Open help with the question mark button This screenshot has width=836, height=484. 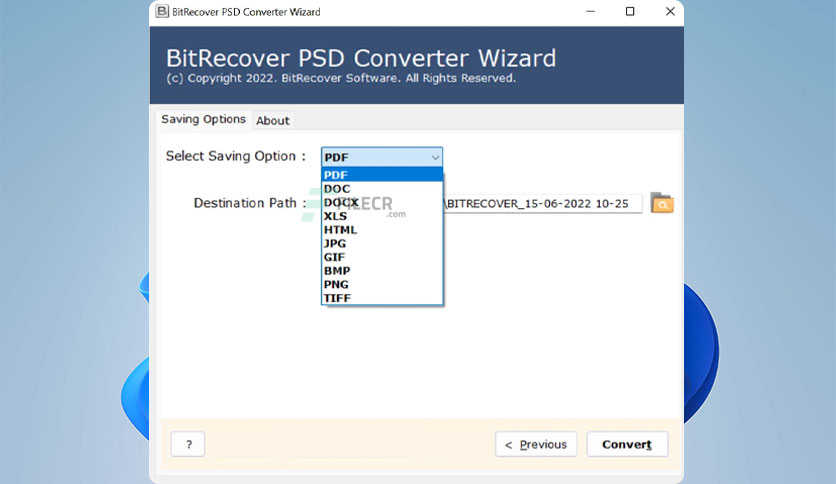(x=188, y=444)
